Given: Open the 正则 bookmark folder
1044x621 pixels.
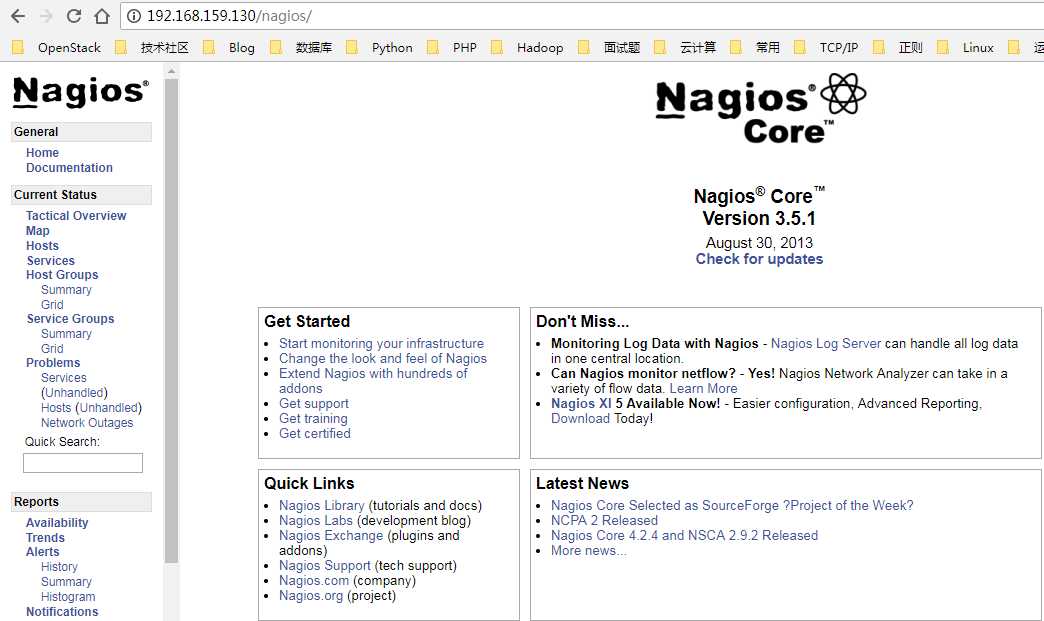Looking at the screenshot, I should coord(898,47).
